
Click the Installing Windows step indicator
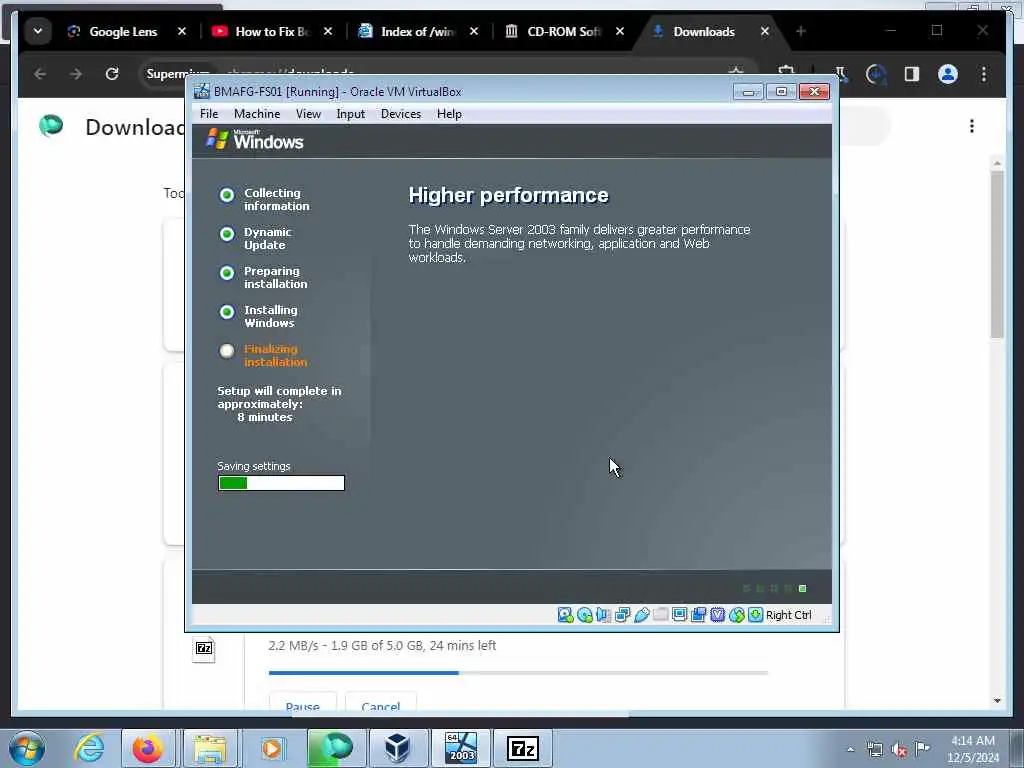click(x=227, y=312)
